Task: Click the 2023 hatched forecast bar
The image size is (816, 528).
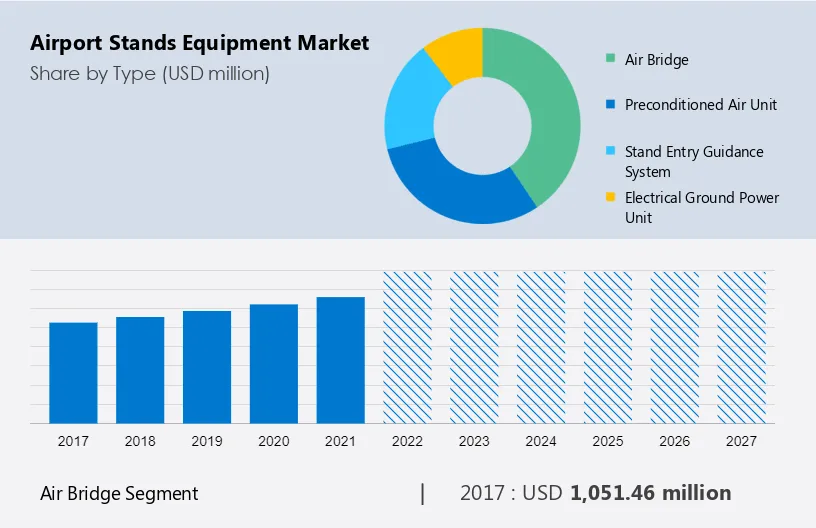Action: pyautogui.click(x=474, y=347)
